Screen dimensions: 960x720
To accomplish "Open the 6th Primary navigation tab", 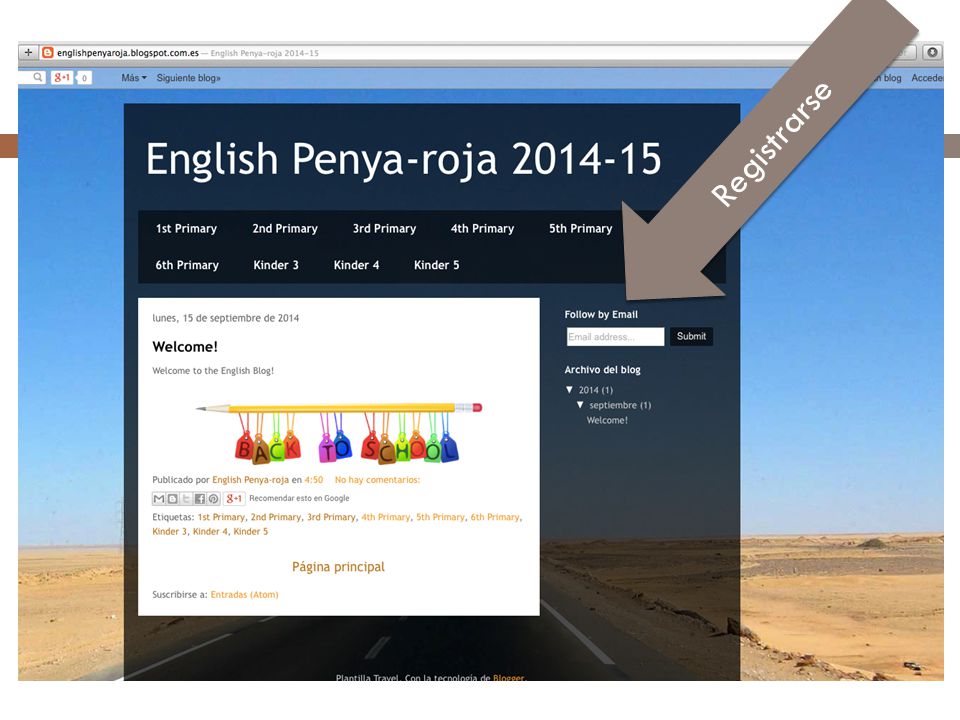I will [187, 265].
